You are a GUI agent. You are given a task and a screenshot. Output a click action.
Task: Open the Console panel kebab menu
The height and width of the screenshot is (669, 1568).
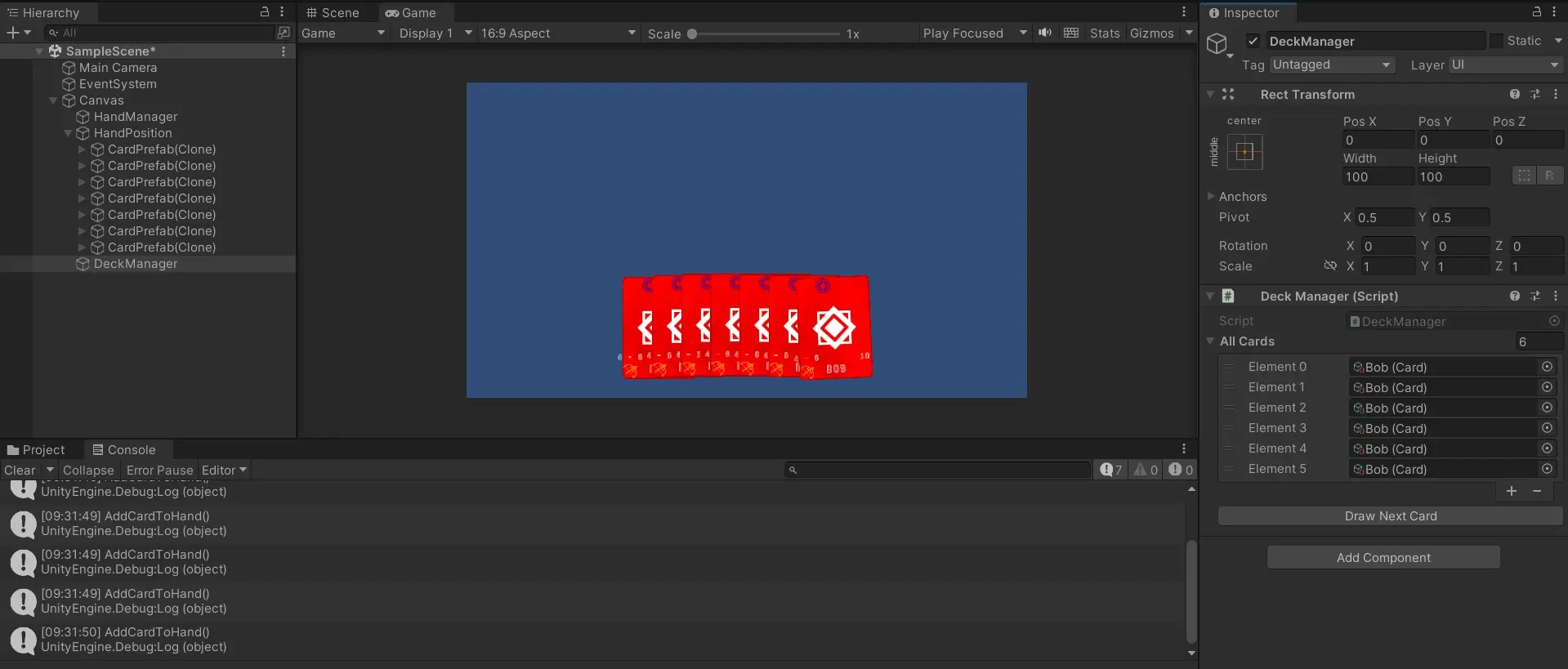[x=1183, y=448]
